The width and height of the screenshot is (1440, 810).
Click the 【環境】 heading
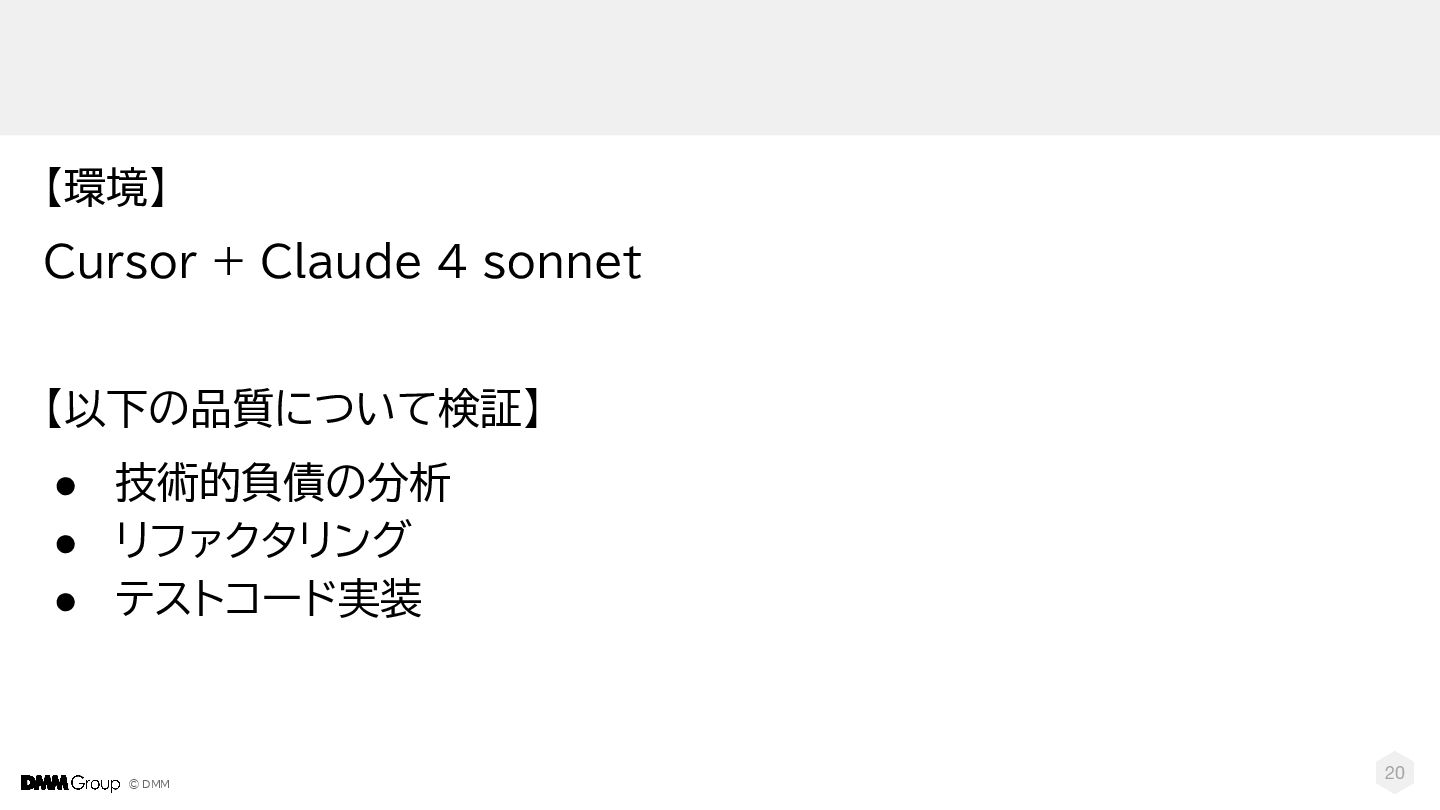[x=105, y=187]
